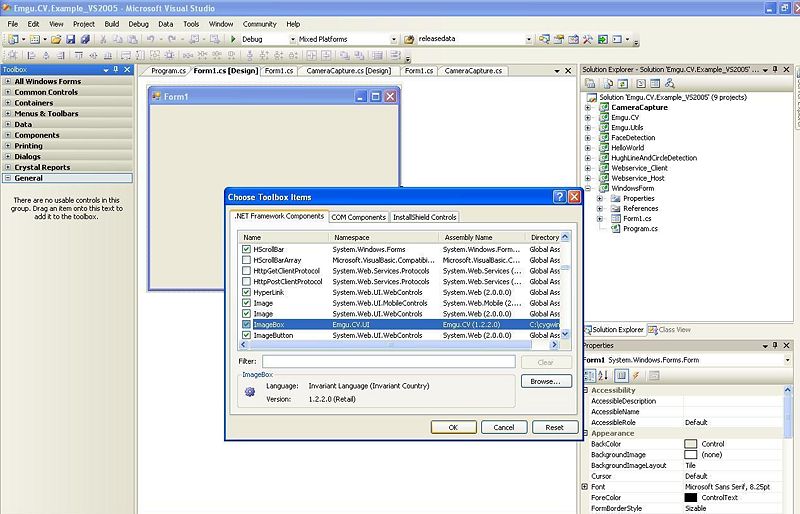Switch to the CameraCapture.cs [Design] document tab
The width and height of the screenshot is (800, 514).
tap(349, 71)
